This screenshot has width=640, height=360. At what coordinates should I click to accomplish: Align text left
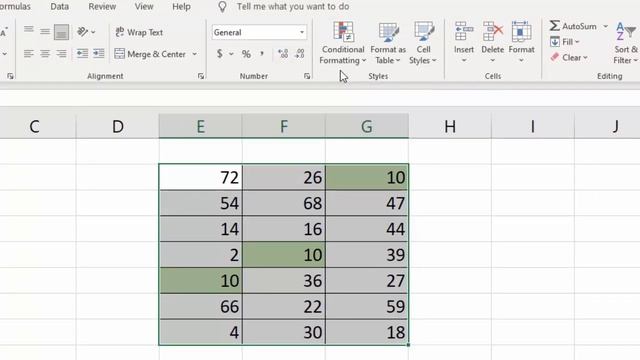(29, 53)
